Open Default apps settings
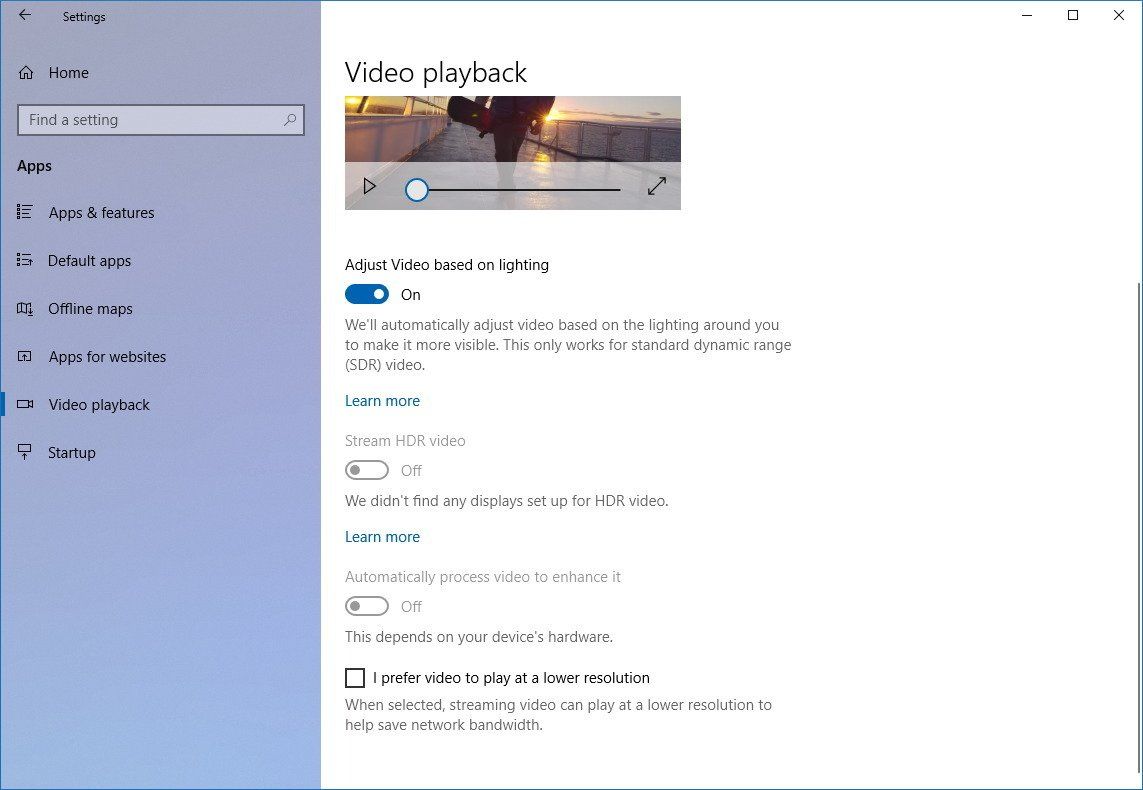The width and height of the screenshot is (1143, 790). point(89,260)
